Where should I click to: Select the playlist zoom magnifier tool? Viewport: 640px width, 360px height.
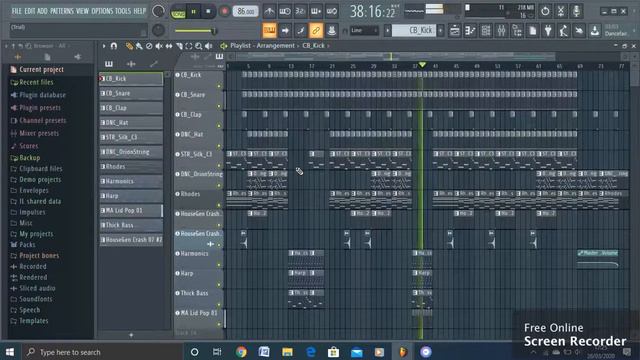coord(198,46)
